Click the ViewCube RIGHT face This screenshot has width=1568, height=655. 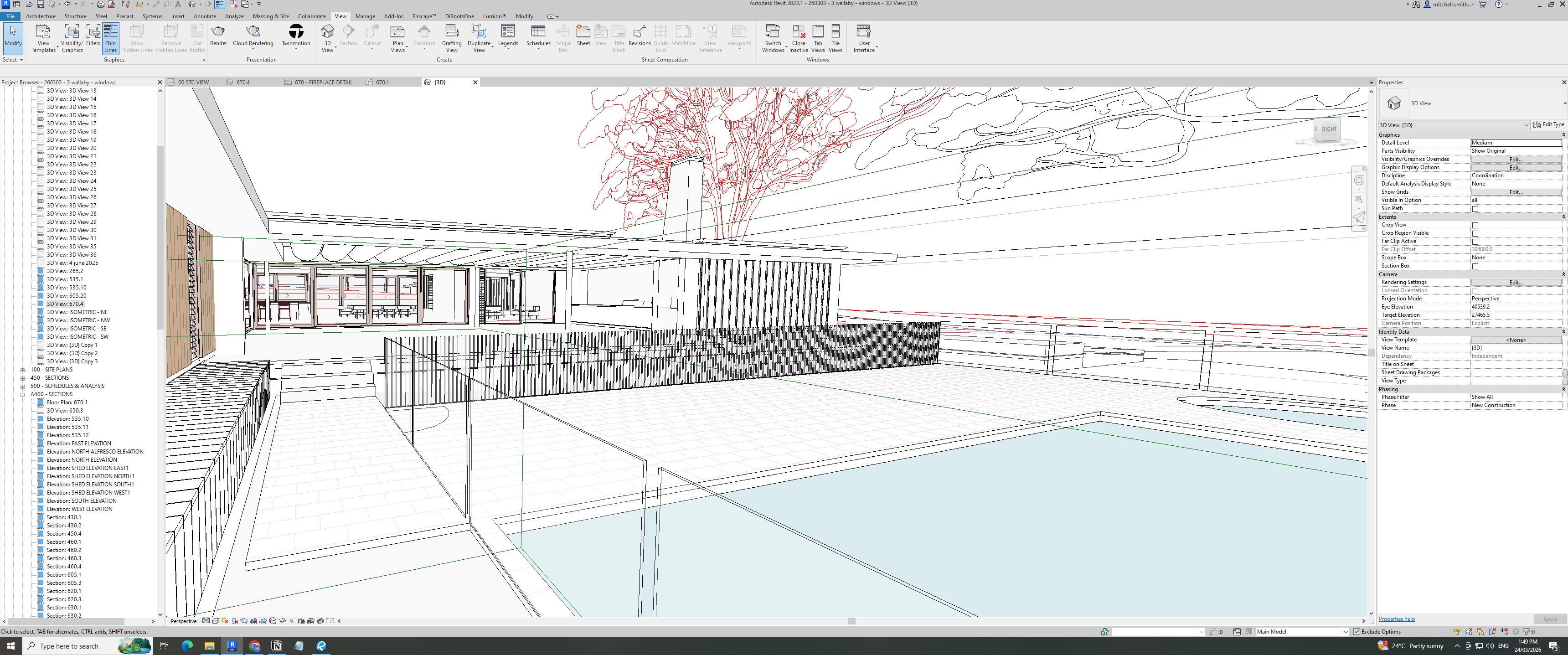coord(1329,129)
